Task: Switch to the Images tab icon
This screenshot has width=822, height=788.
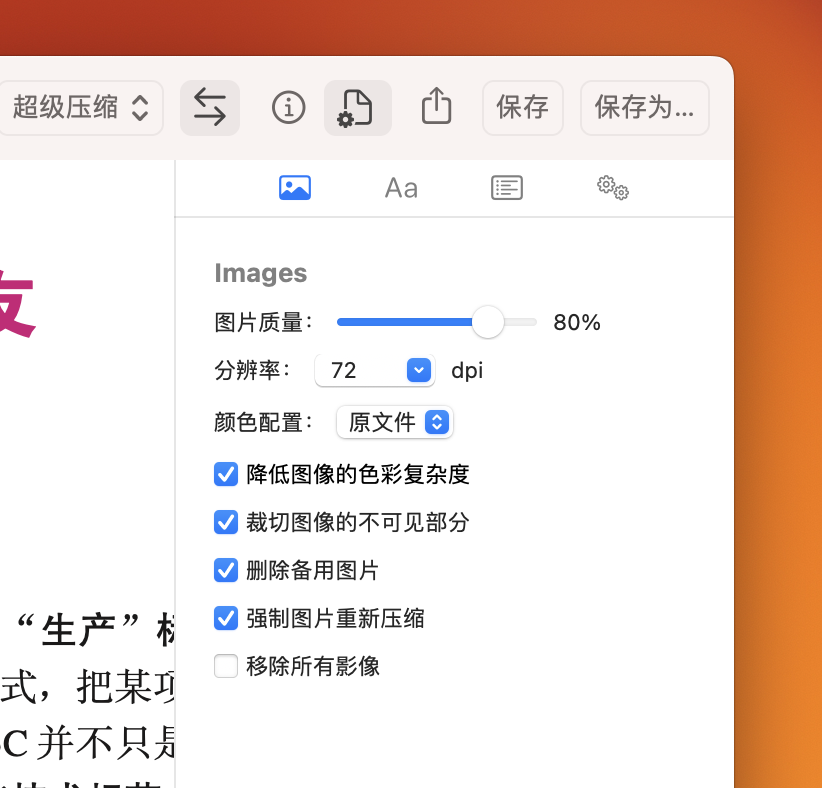Action: tap(295, 188)
